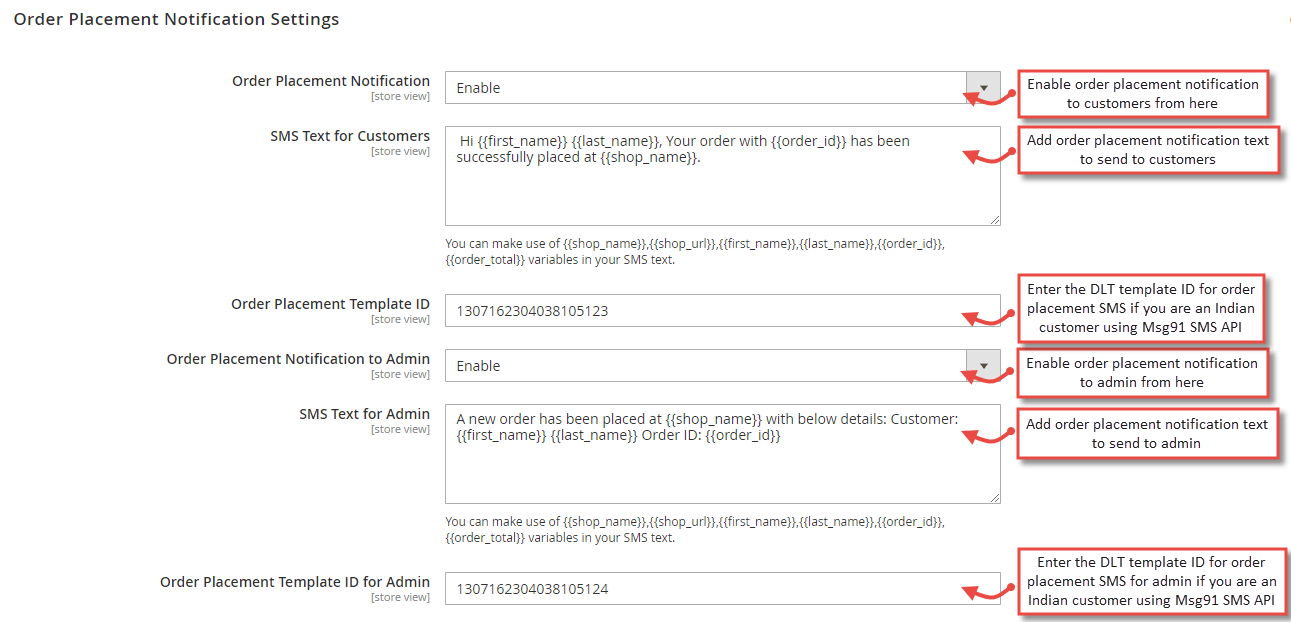Screen dimensions: 1291x622
Task: Open the Order Placement Notification select box
Action: coord(722,88)
